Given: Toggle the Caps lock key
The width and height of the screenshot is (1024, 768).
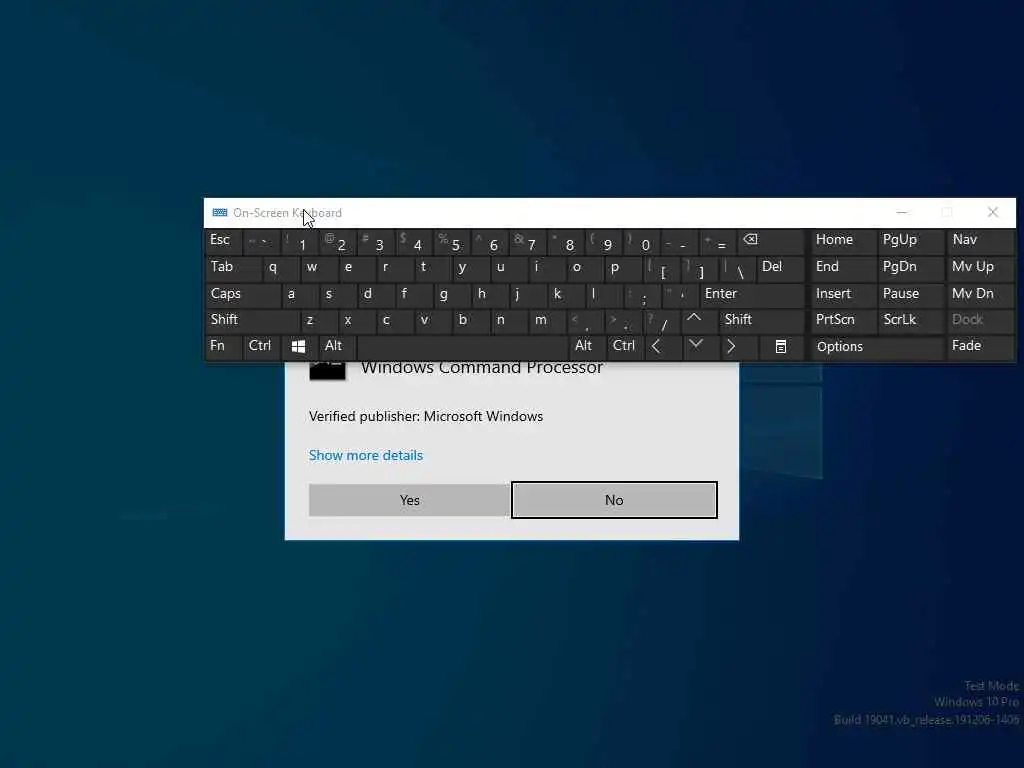Looking at the screenshot, I should (243, 295).
